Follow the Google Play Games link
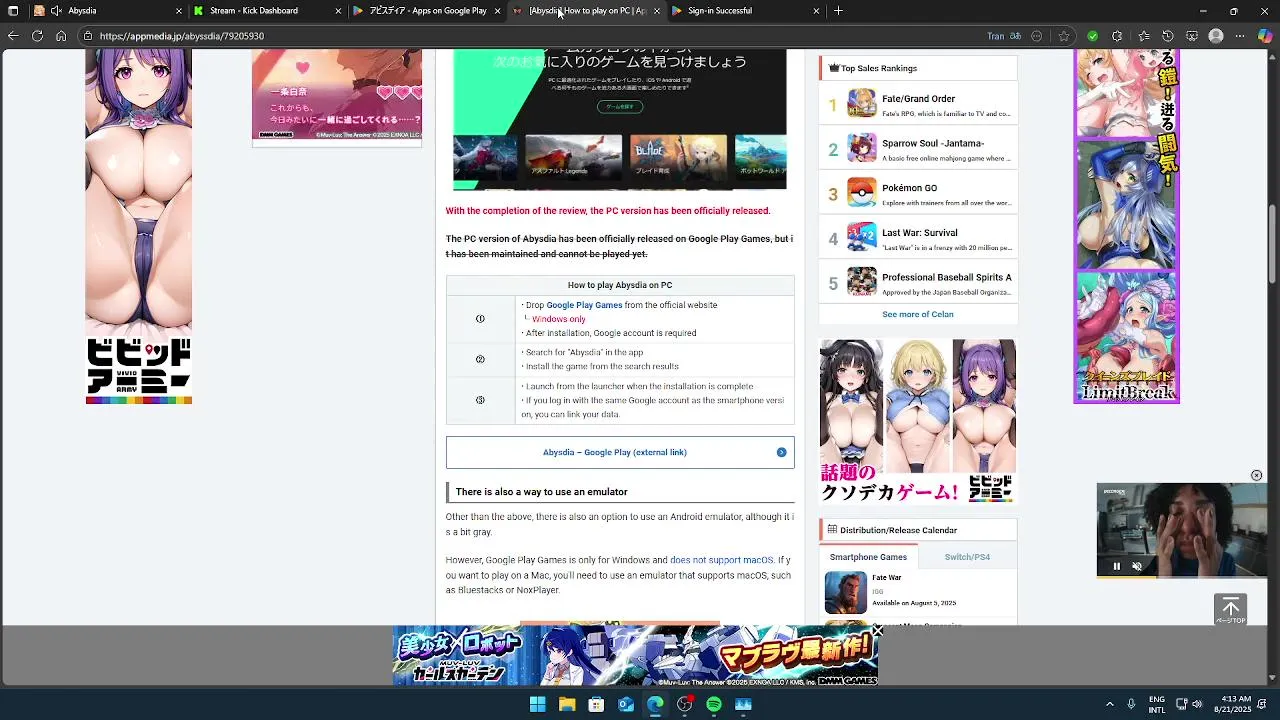 coord(584,305)
